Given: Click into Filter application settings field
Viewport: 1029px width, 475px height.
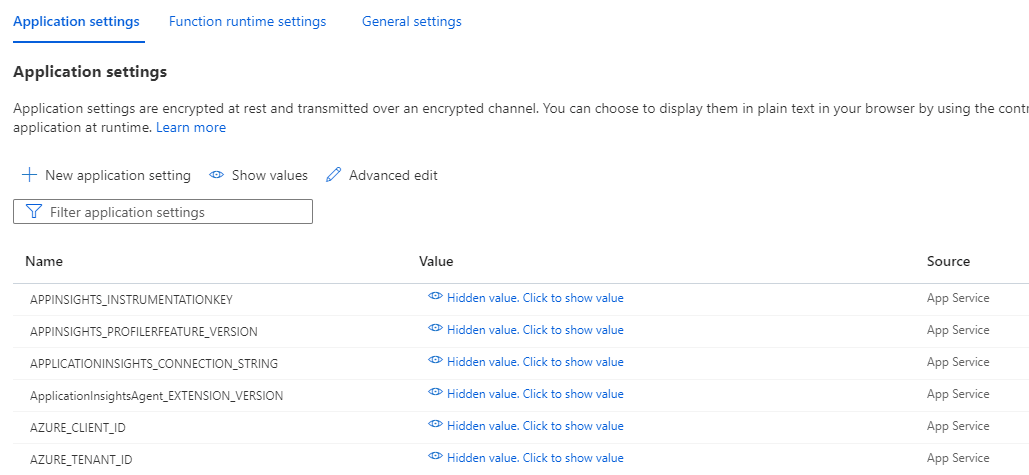Looking at the screenshot, I should tap(163, 212).
